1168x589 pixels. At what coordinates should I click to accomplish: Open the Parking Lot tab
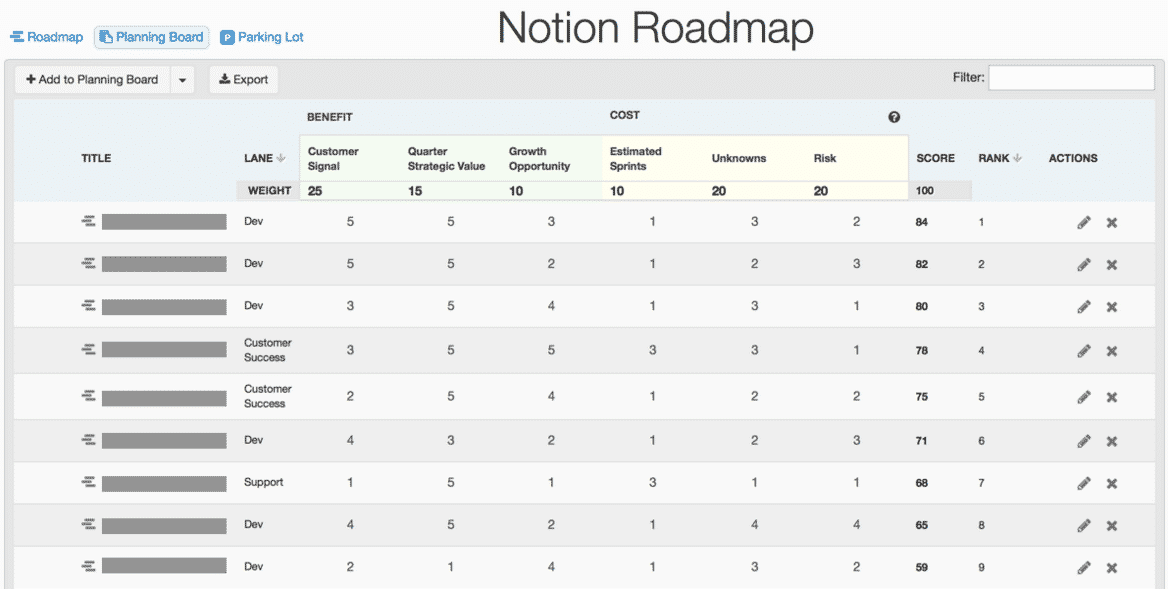point(262,37)
